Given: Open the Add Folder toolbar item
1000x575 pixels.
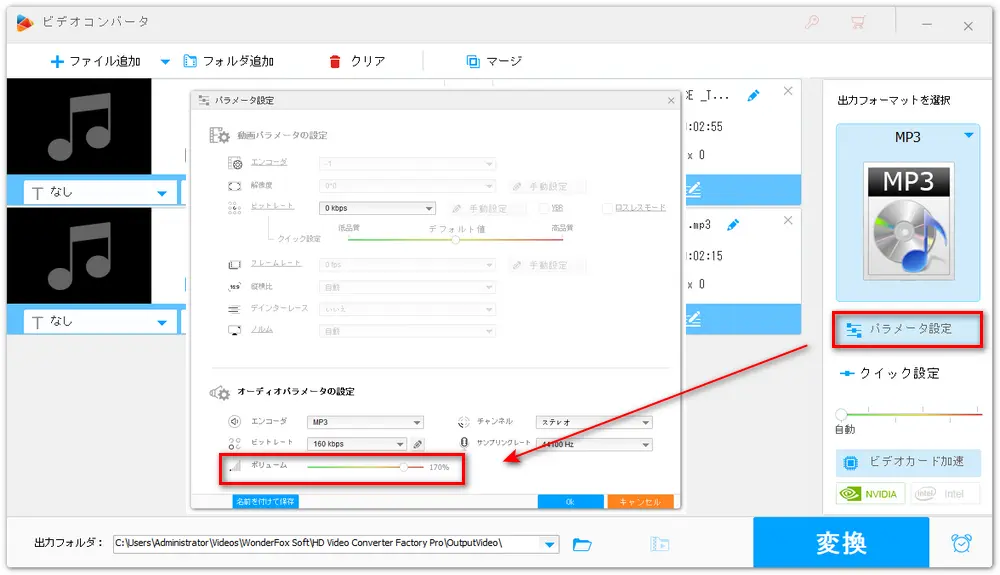Looking at the screenshot, I should pyautogui.click(x=229, y=61).
